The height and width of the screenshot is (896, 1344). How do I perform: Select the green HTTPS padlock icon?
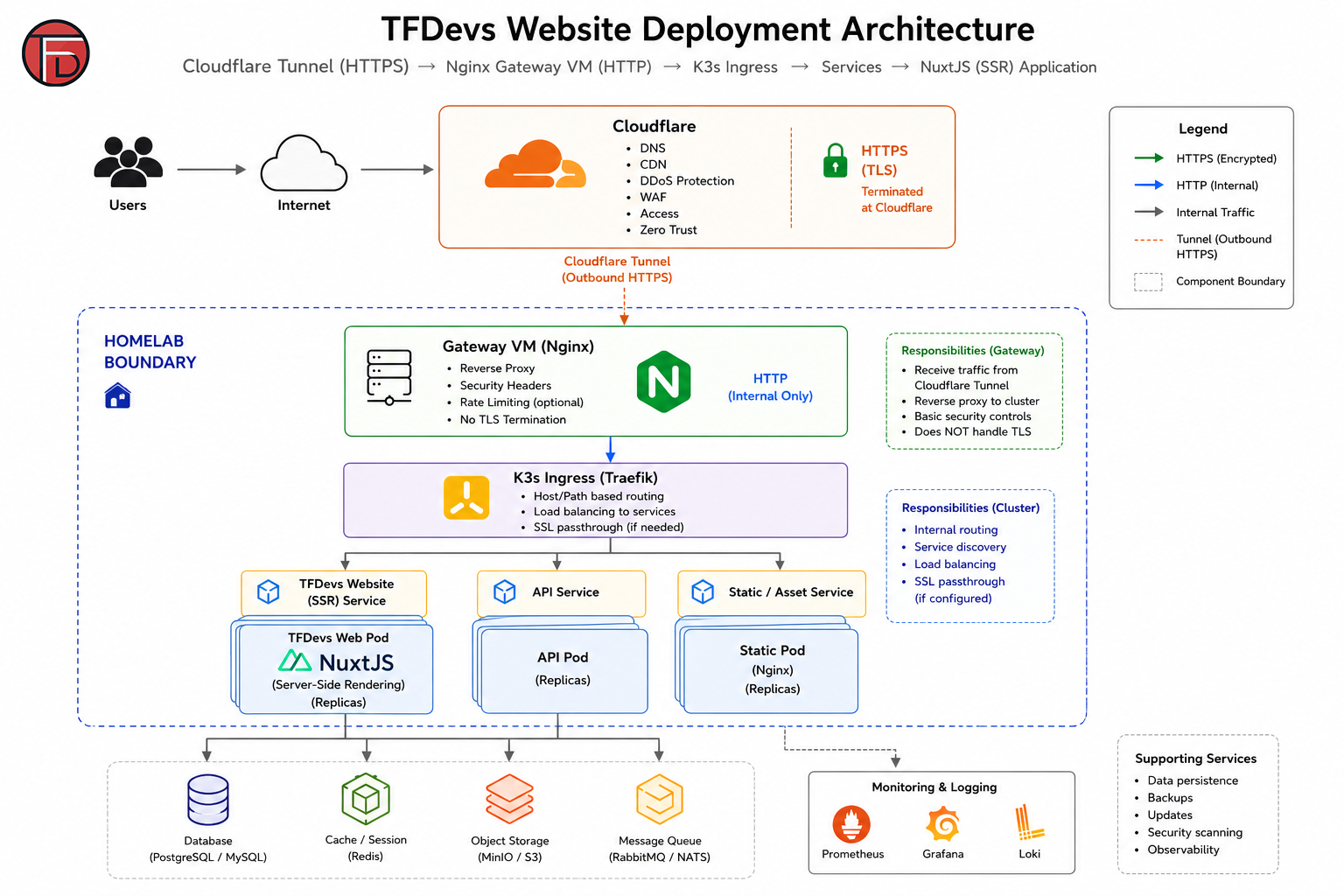(x=835, y=160)
